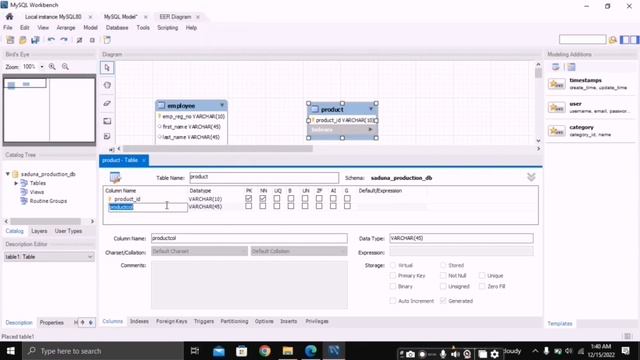Image resolution: width=640 pixels, height=360 pixels.
Task: Switch to the Layers tab
Action: pyautogui.click(x=39, y=231)
